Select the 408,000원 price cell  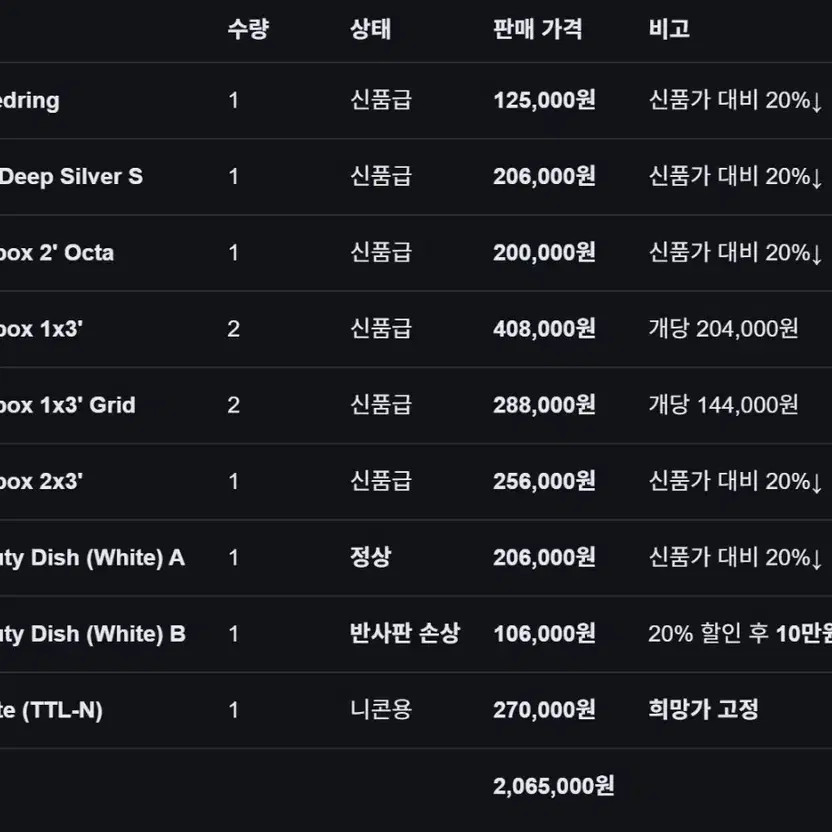coord(544,329)
